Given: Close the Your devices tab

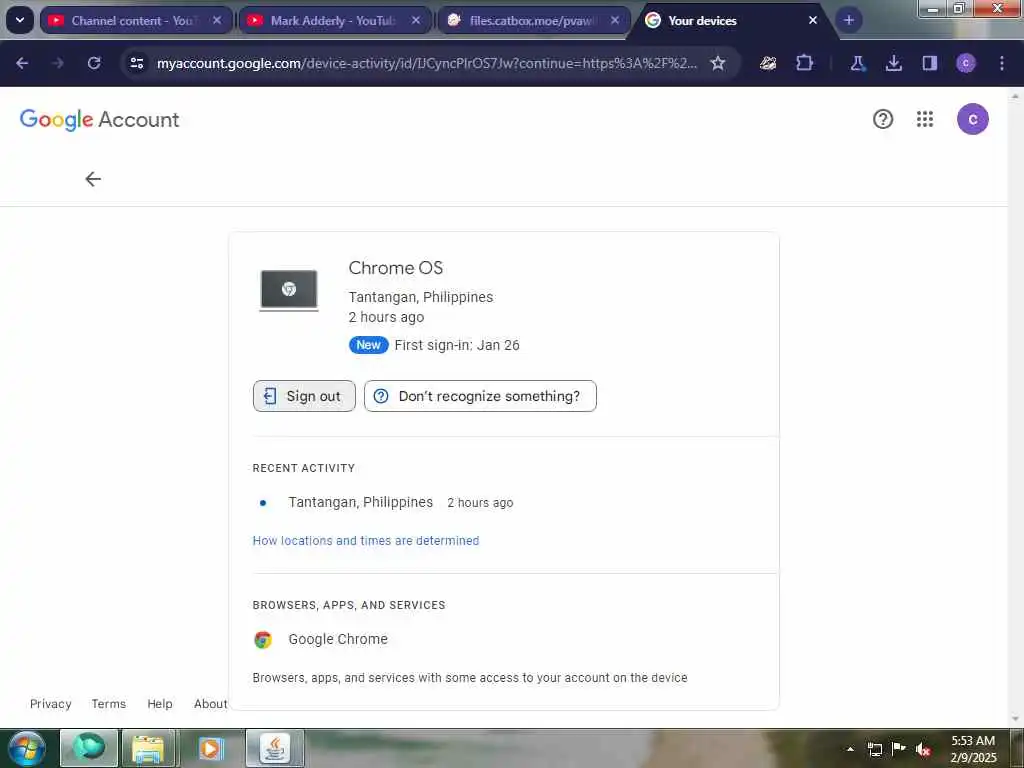Looking at the screenshot, I should (813, 20).
